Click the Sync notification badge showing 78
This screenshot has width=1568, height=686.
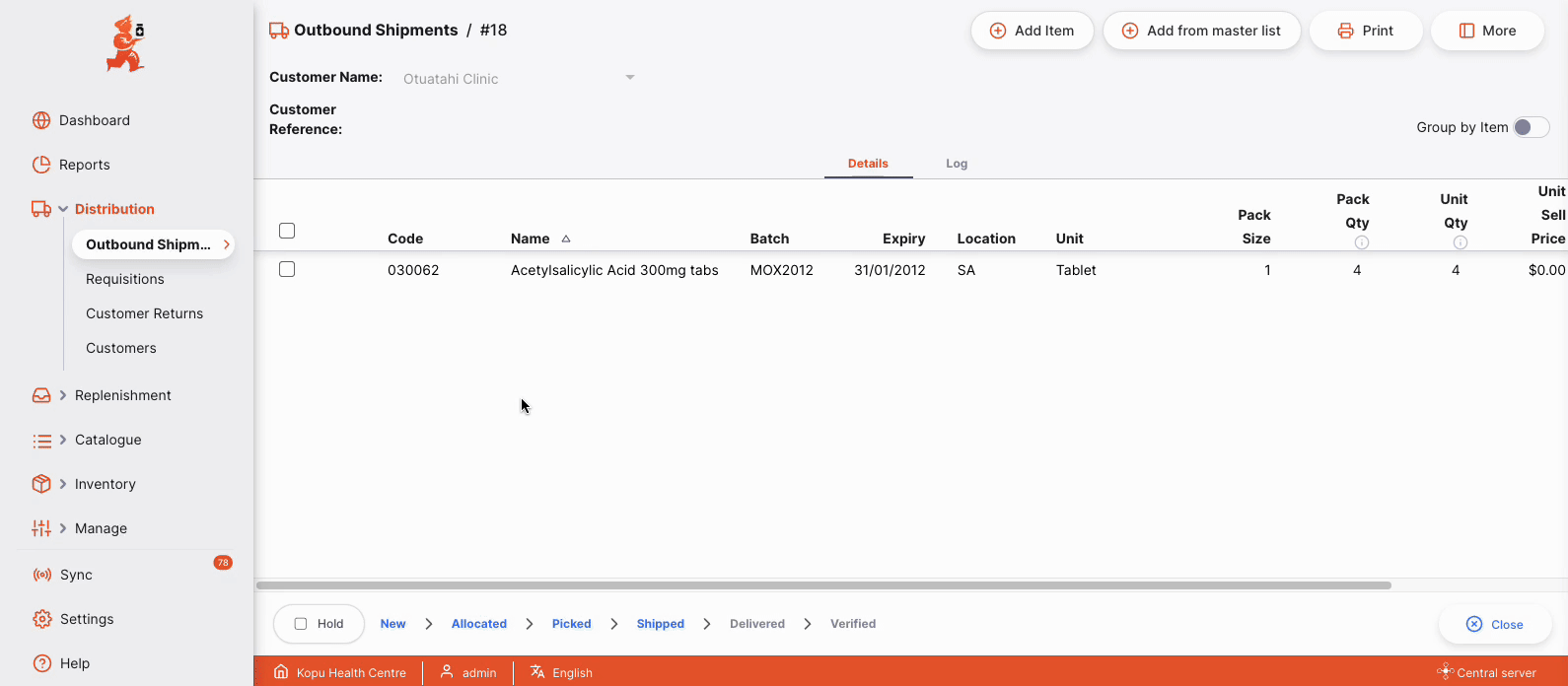[x=223, y=563]
